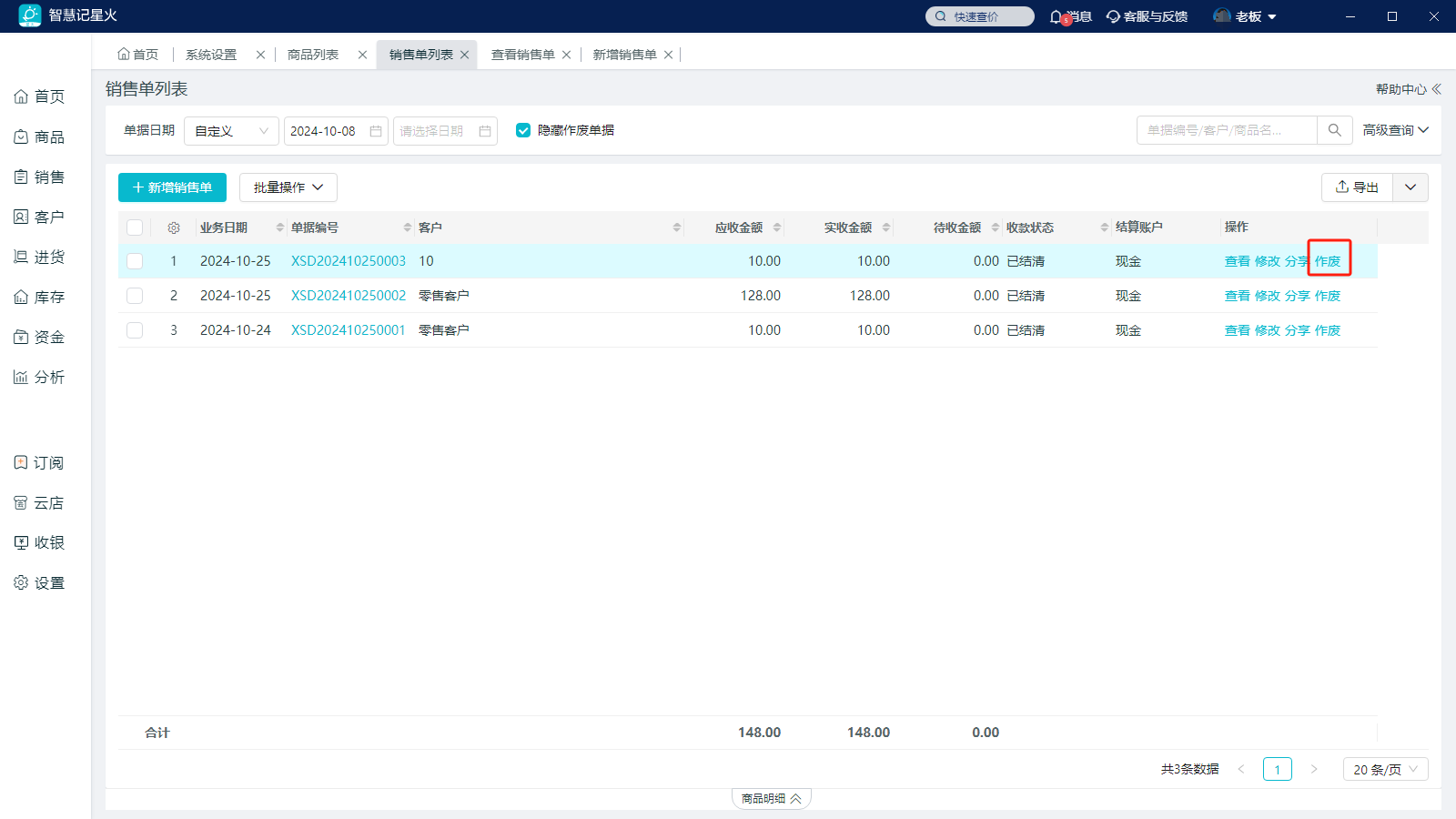Switch to the 商品列表 tab
1456x819 pixels.
click(313, 55)
